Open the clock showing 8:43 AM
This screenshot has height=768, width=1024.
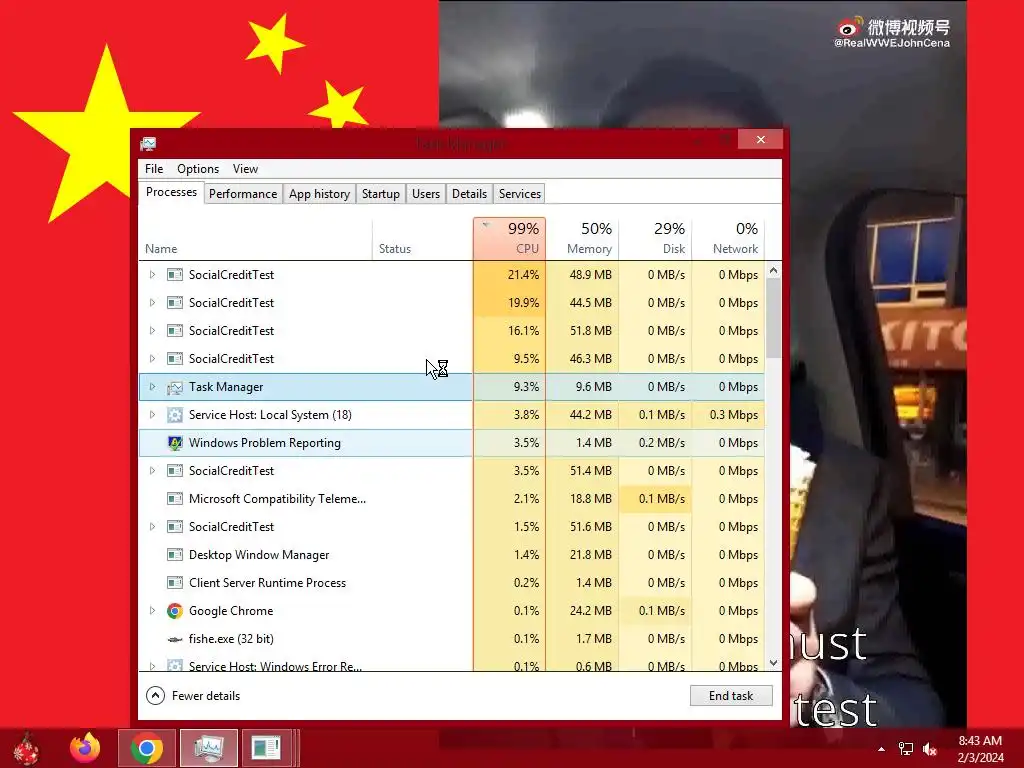coord(980,749)
